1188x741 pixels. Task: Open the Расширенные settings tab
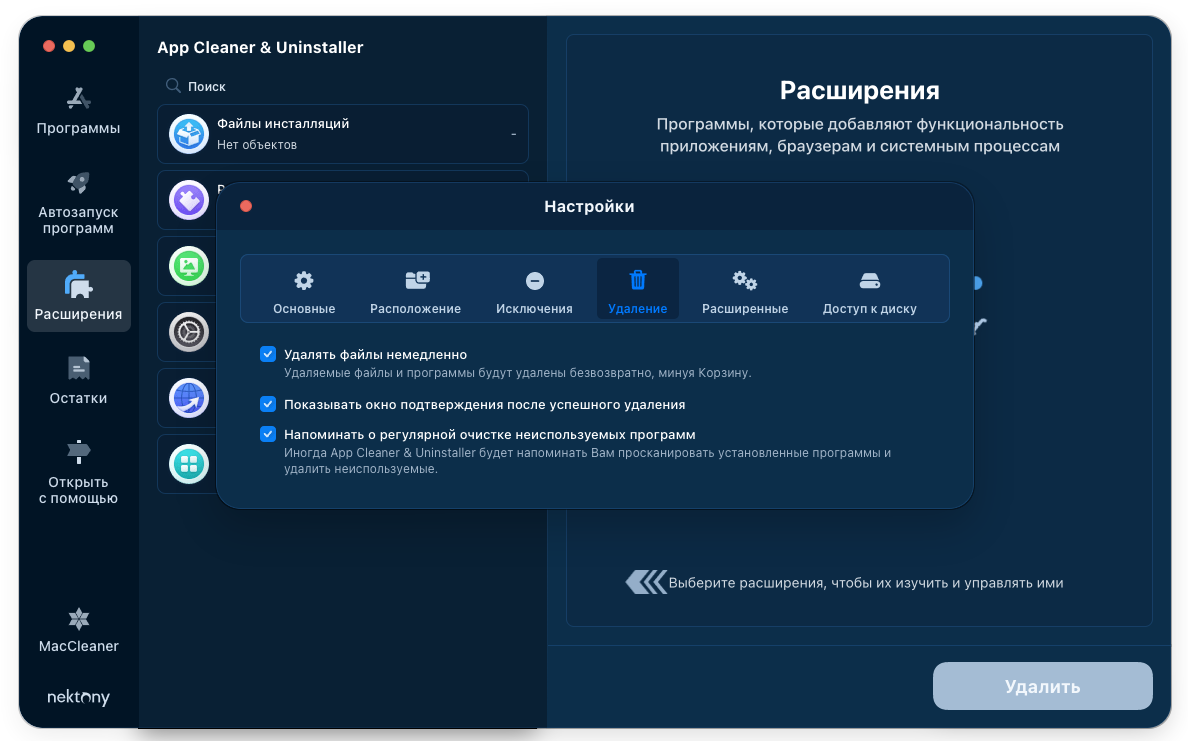click(x=744, y=291)
